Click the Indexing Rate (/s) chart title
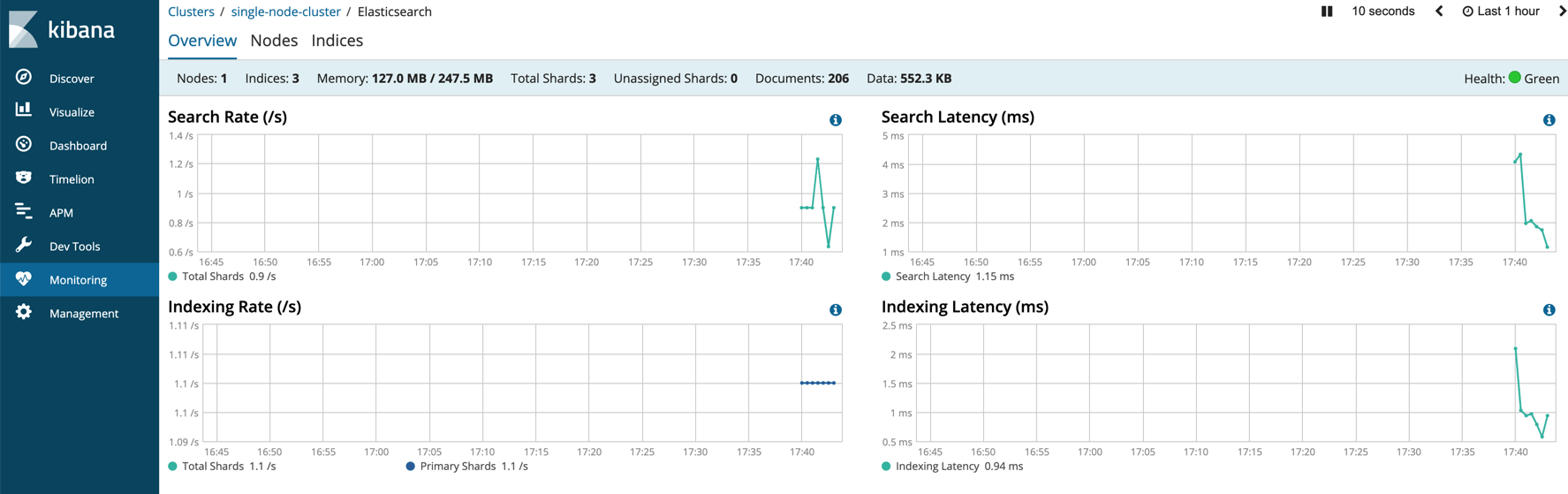 (x=234, y=307)
